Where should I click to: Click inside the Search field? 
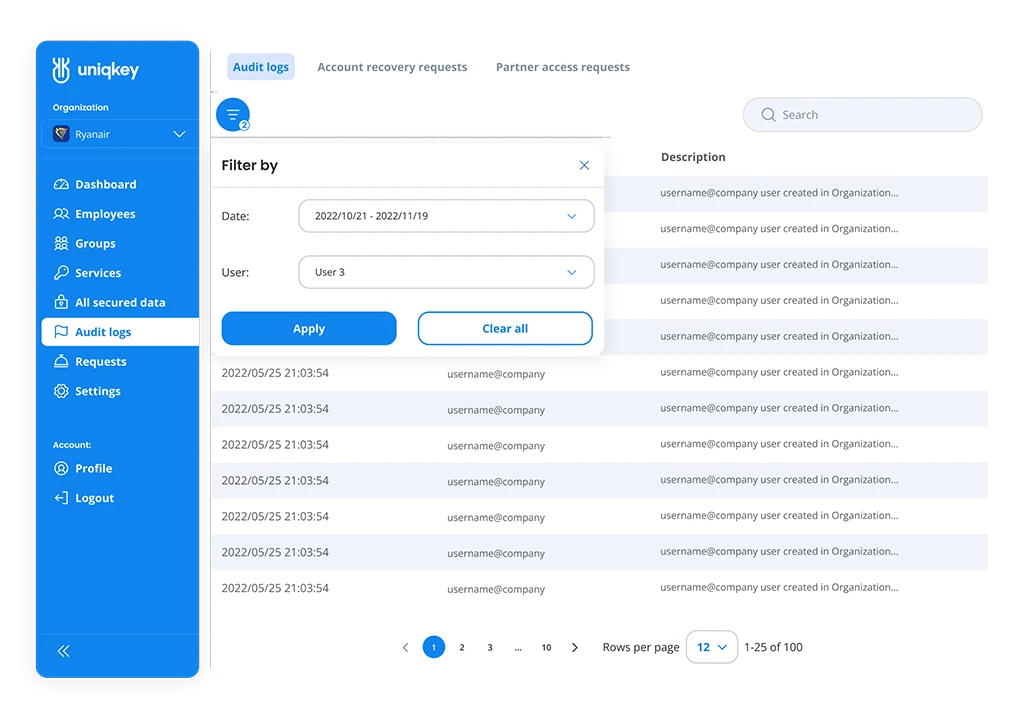(x=862, y=114)
